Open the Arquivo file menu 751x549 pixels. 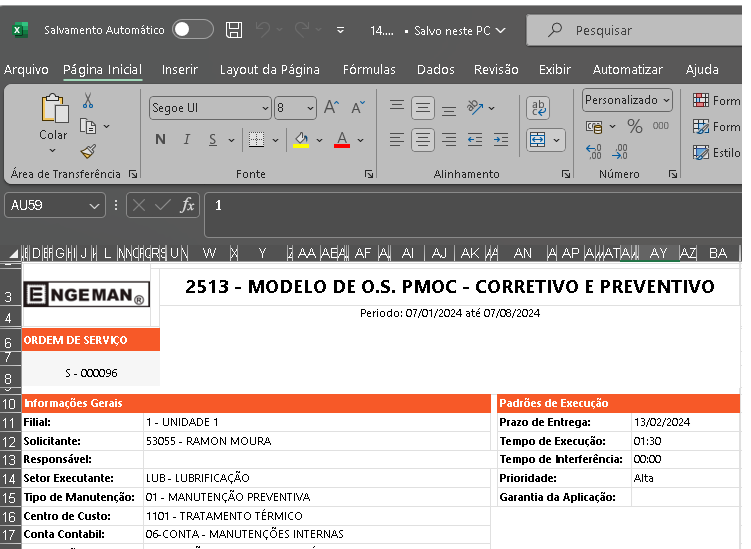(x=27, y=70)
